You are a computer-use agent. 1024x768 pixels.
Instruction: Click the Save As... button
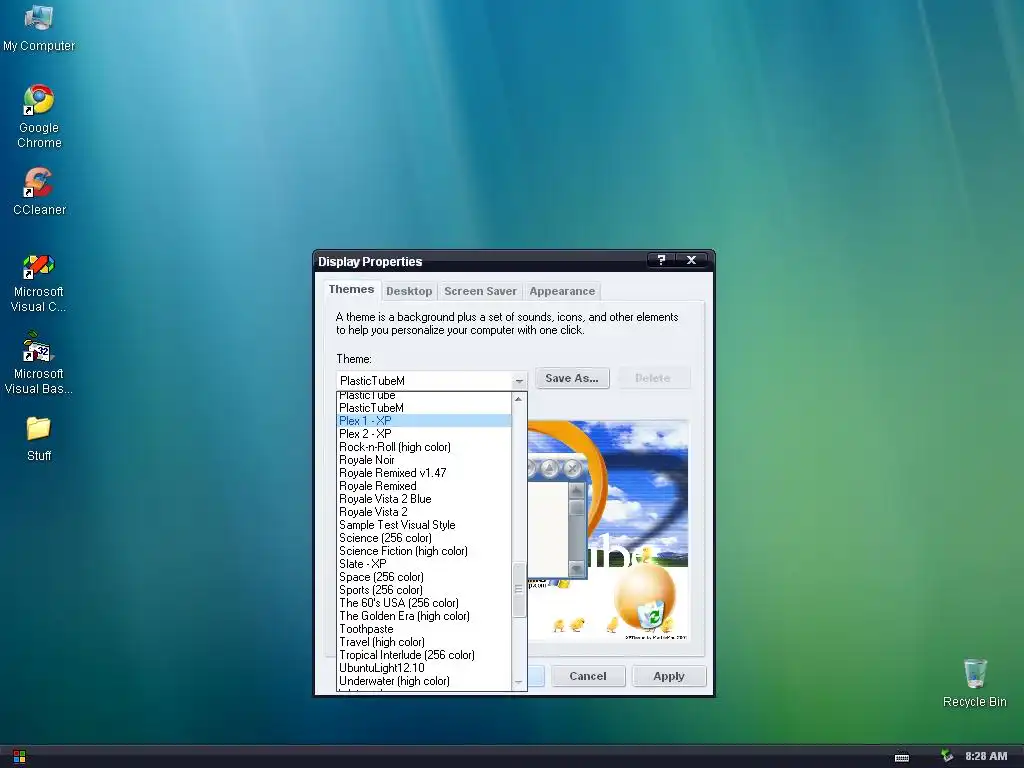pyautogui.click(x=572, y=378)
